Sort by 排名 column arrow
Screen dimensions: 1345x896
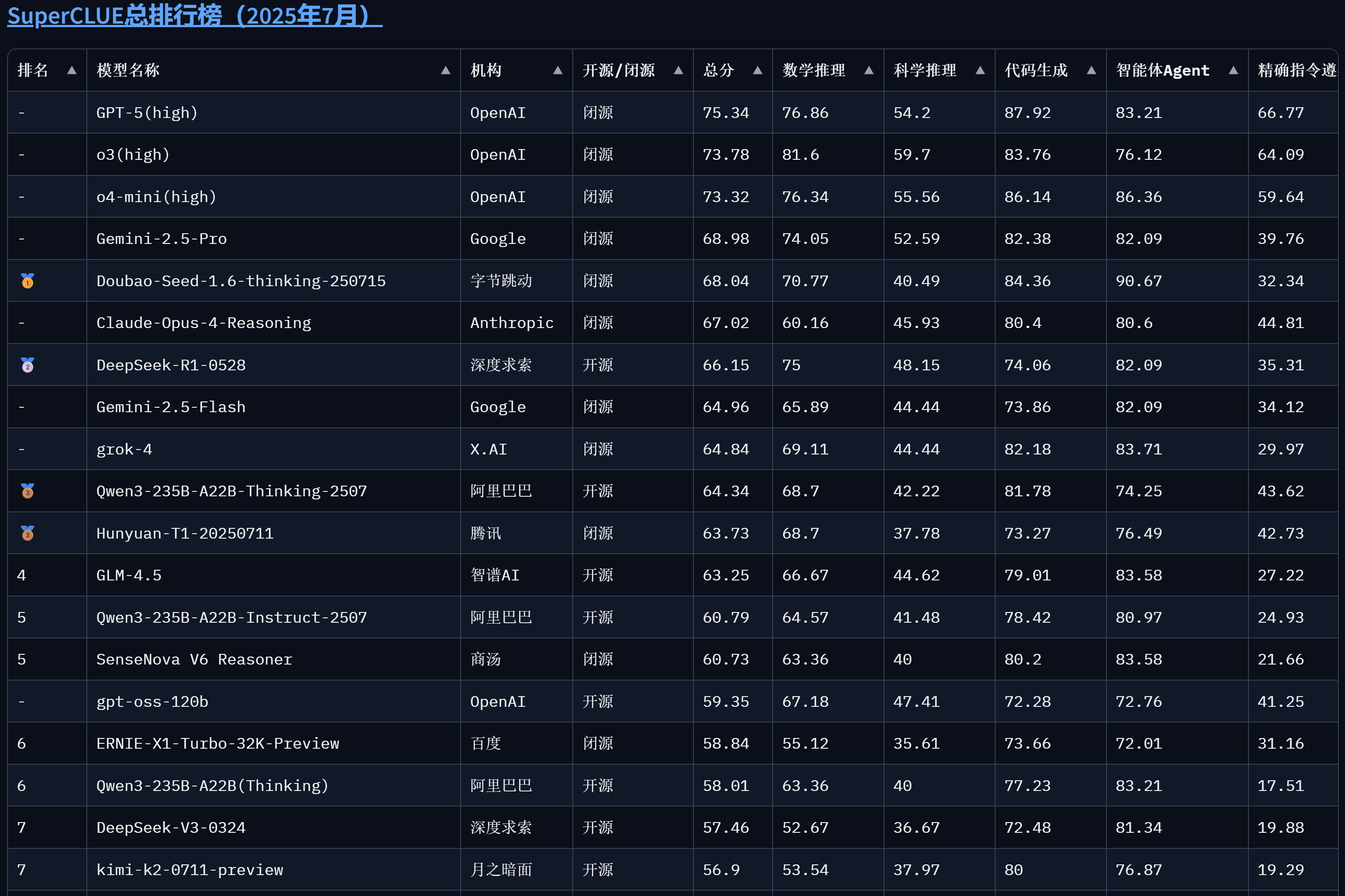[71, 70]
